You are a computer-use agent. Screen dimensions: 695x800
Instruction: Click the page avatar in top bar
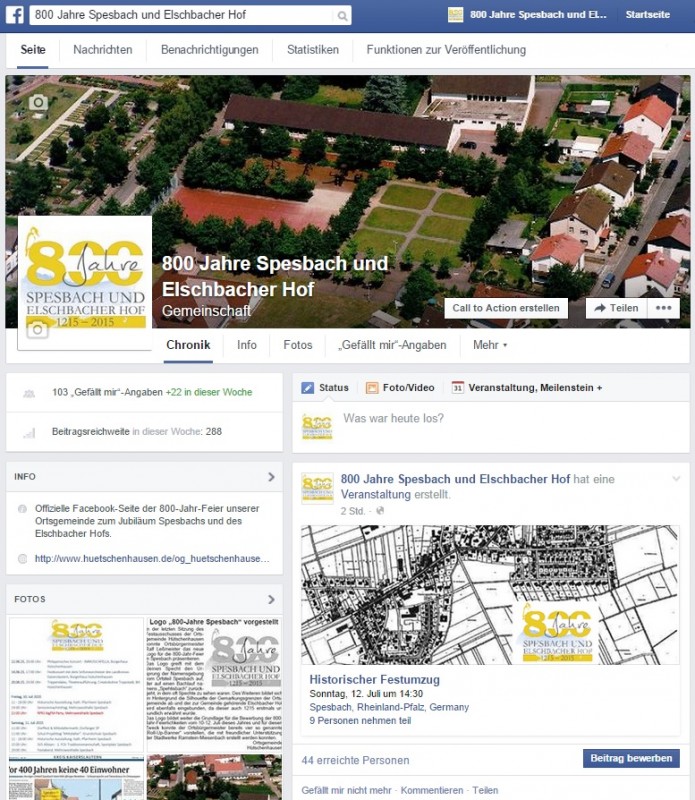click(x=455, y=15)
